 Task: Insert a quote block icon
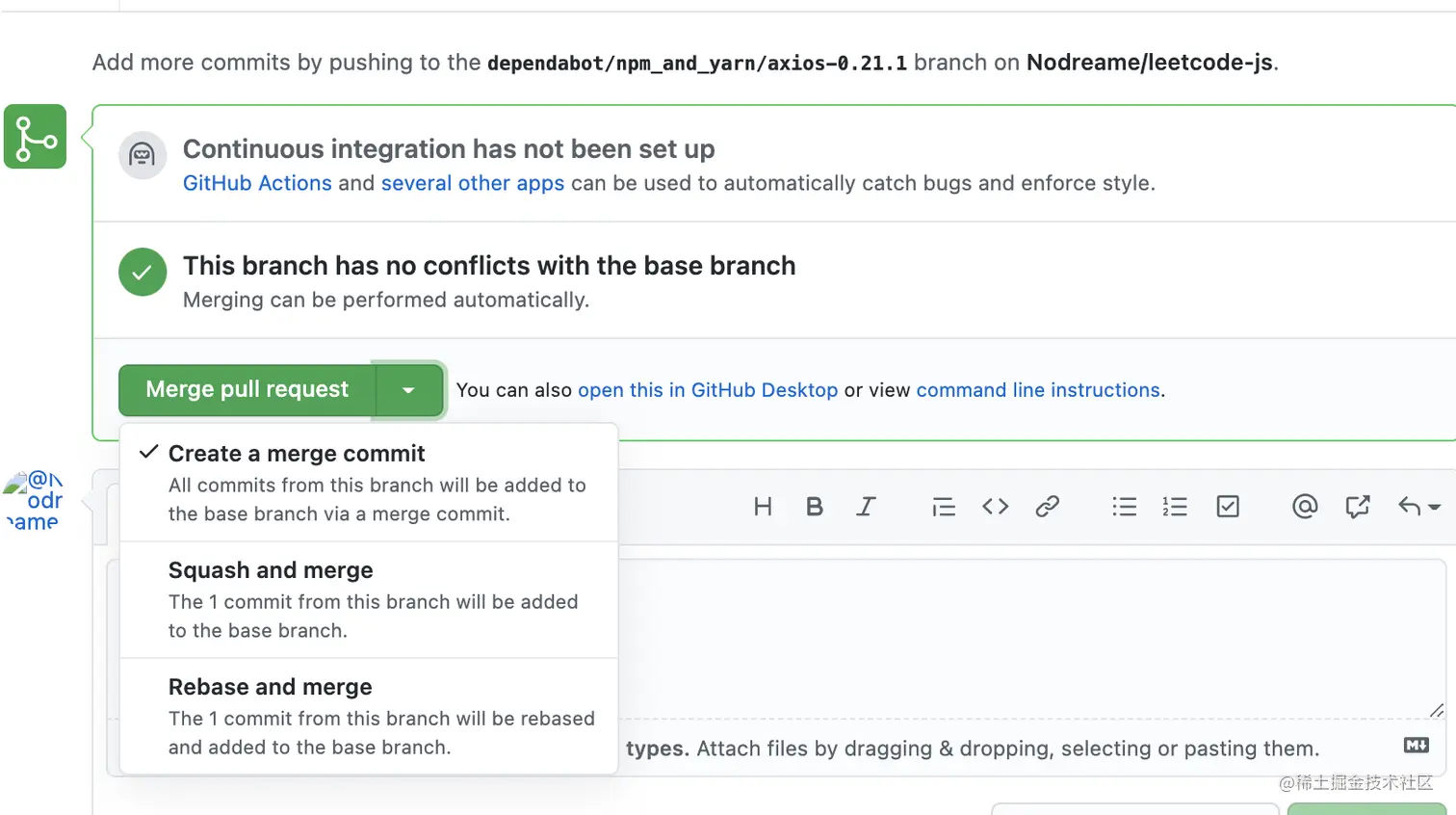click(944, 507)
